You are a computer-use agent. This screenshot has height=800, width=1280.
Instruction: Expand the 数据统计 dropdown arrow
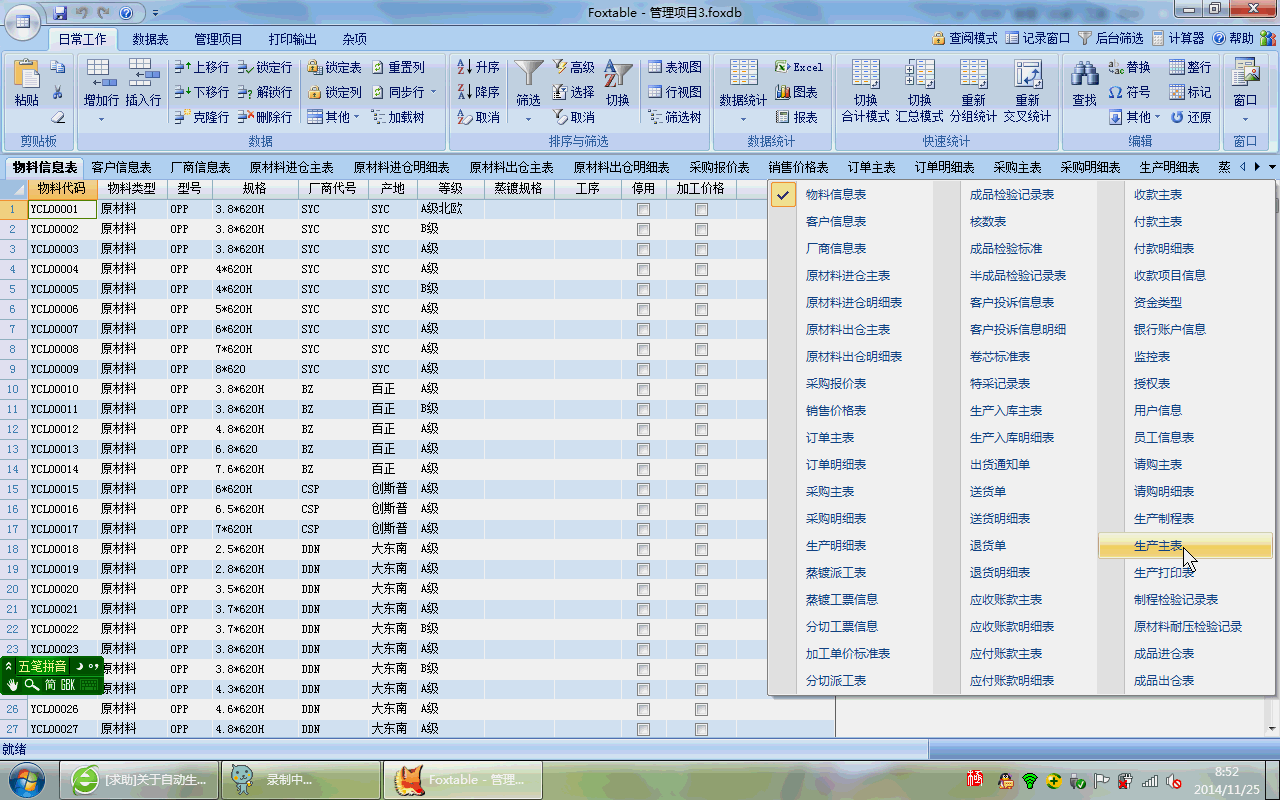(x=743, y=119)
